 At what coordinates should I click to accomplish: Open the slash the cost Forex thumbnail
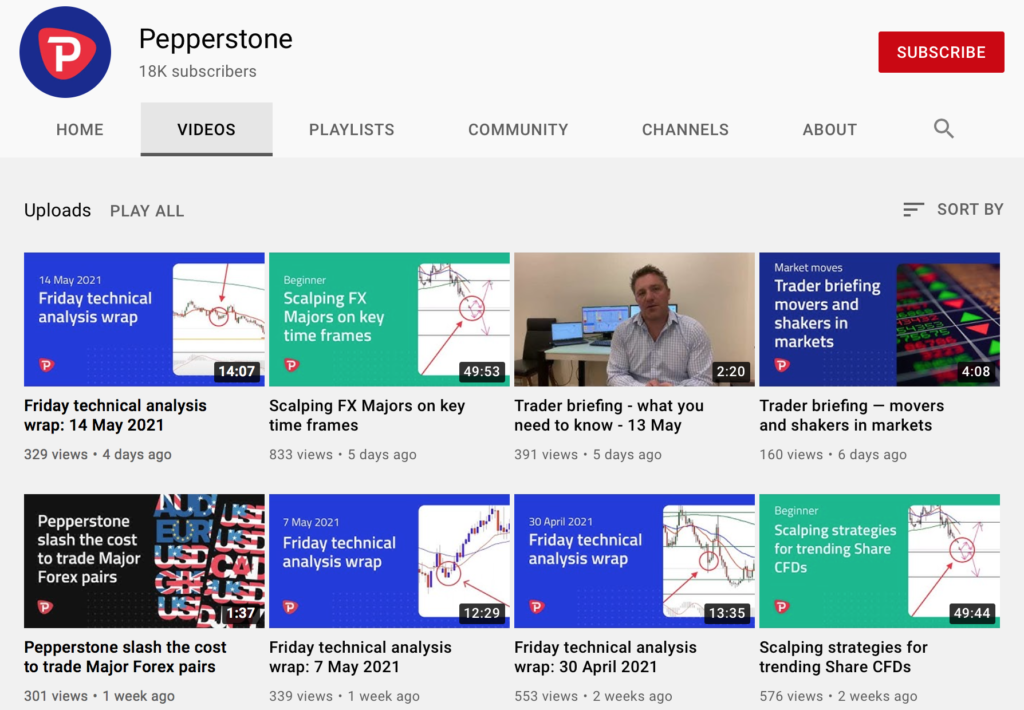(x=144, y=561)
